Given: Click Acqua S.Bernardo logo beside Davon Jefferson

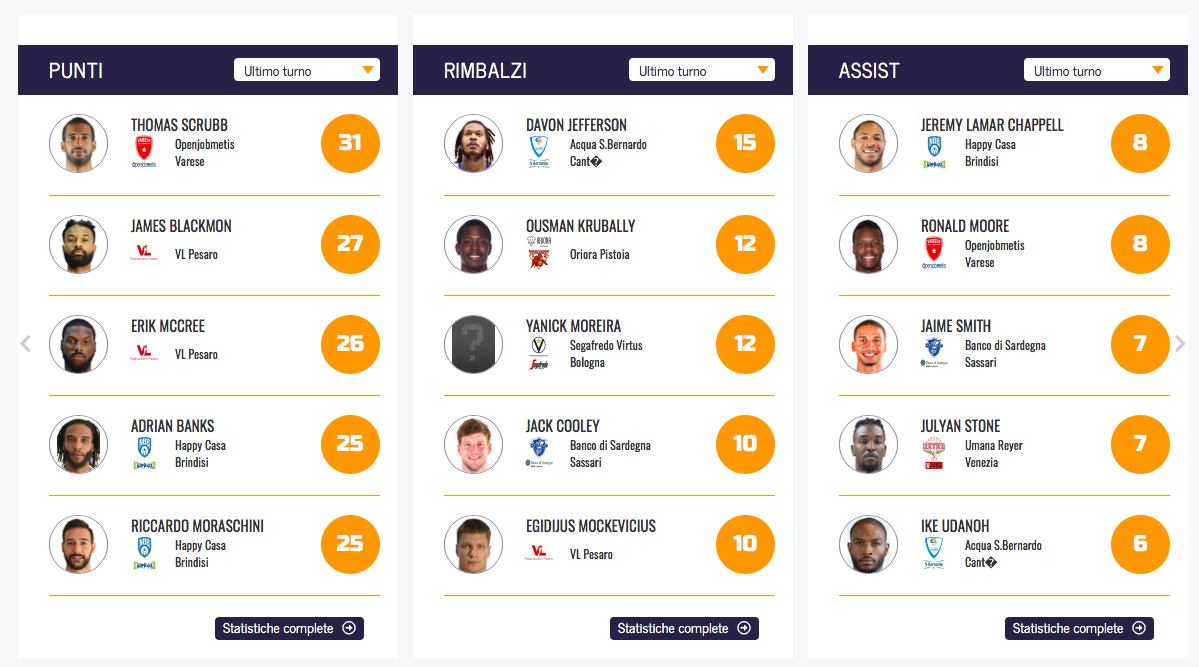Looking at the screenshot, I should pos(538,152).
